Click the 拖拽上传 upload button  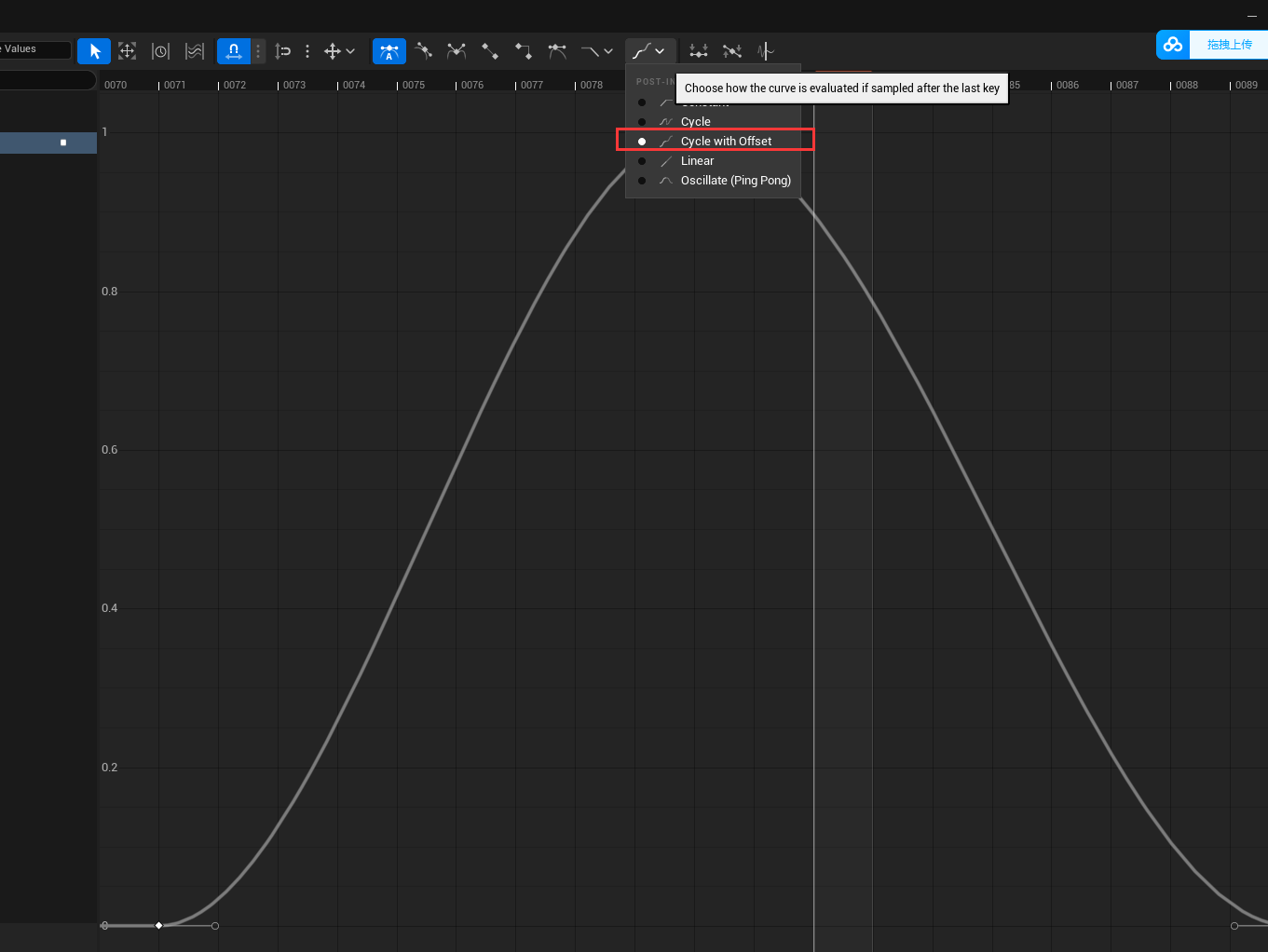[1229, 45]
